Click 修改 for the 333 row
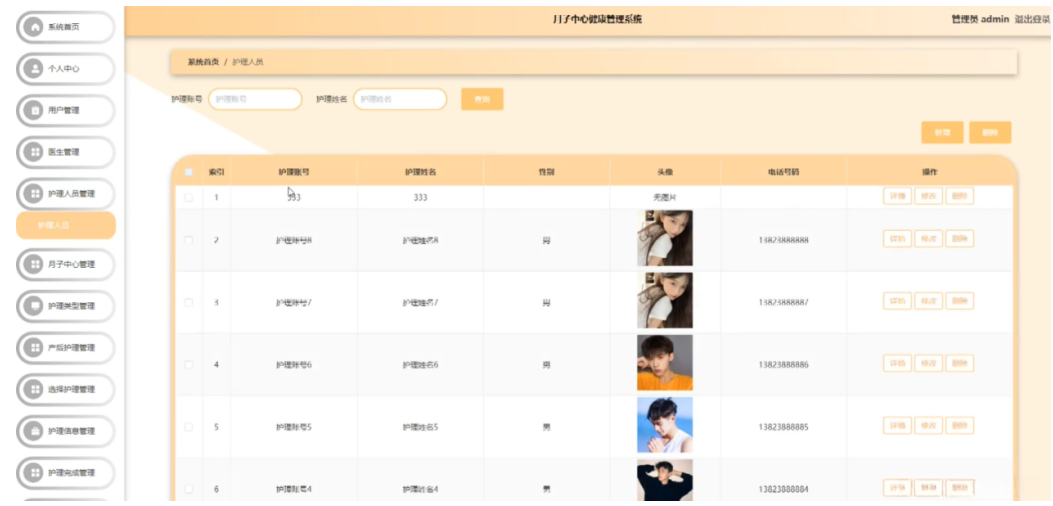 [x=929, y=197]
